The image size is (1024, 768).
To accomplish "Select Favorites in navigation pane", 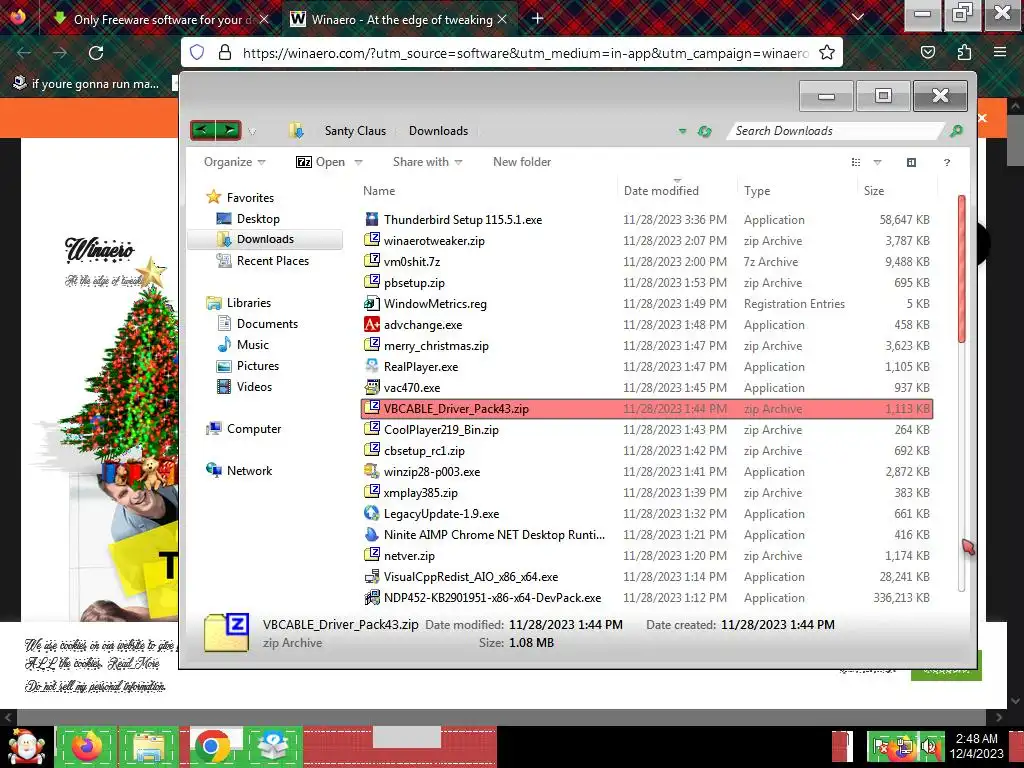I will (x=250, y=197).
